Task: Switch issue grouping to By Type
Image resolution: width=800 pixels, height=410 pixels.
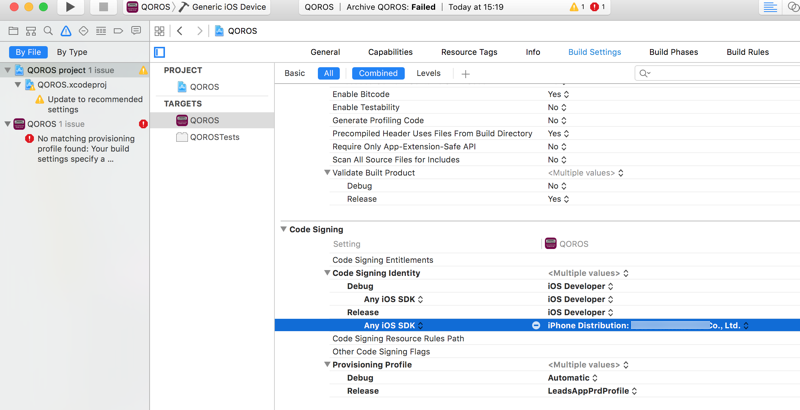Action: [x=72, y=52]
